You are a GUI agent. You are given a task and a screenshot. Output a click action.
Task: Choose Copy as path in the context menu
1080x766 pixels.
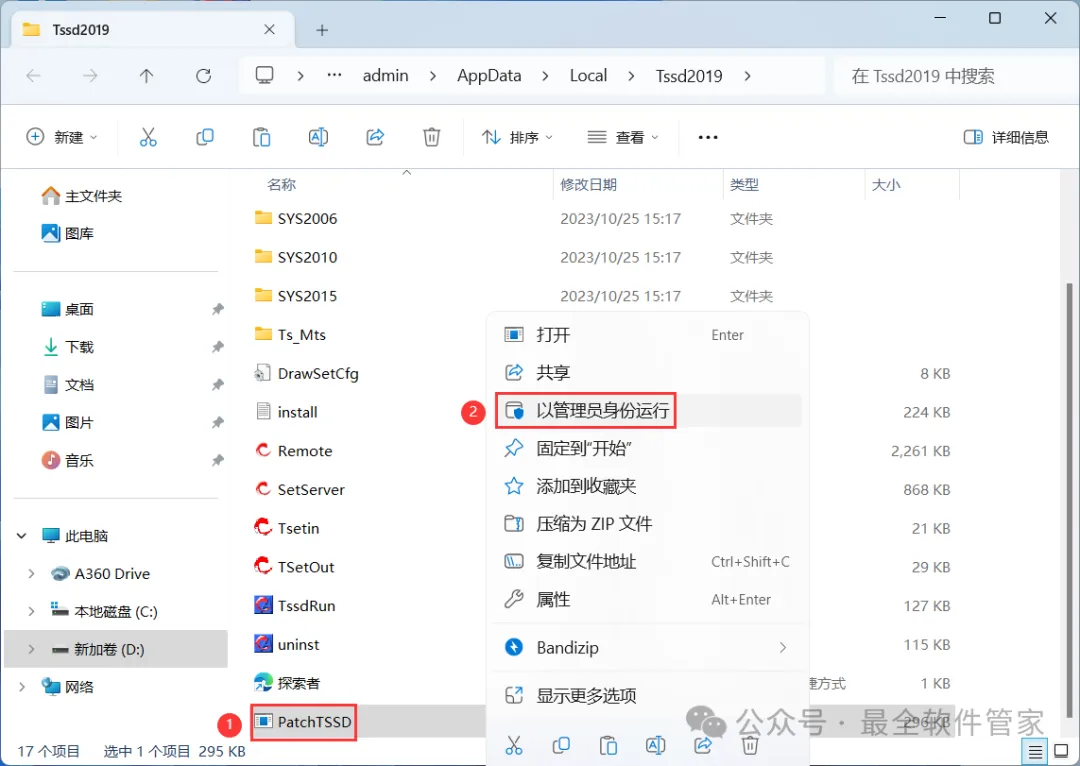tap(648, 561)
